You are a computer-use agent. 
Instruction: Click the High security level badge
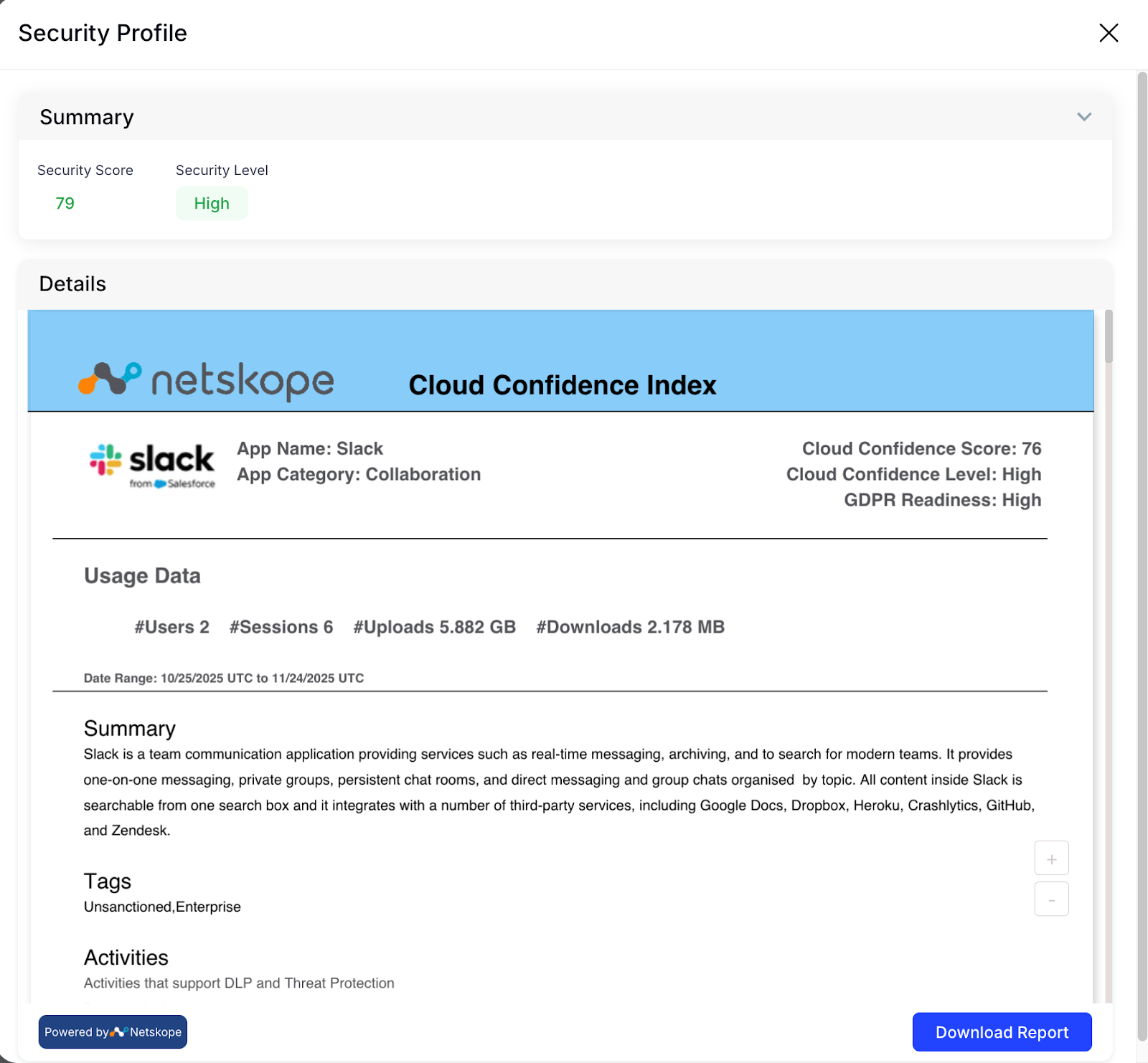211,203
